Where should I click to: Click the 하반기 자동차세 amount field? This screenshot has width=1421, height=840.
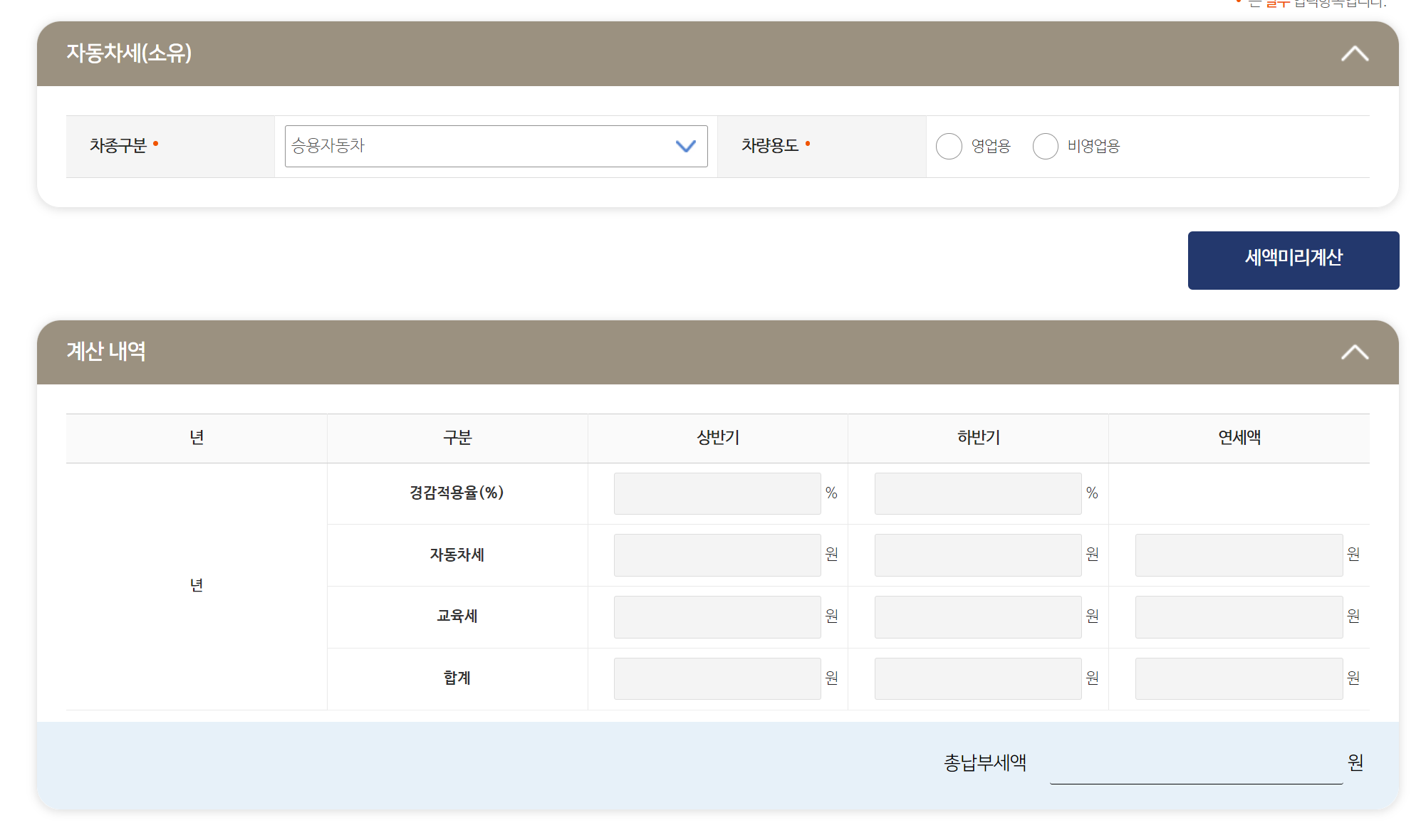(x=977, y=555)
